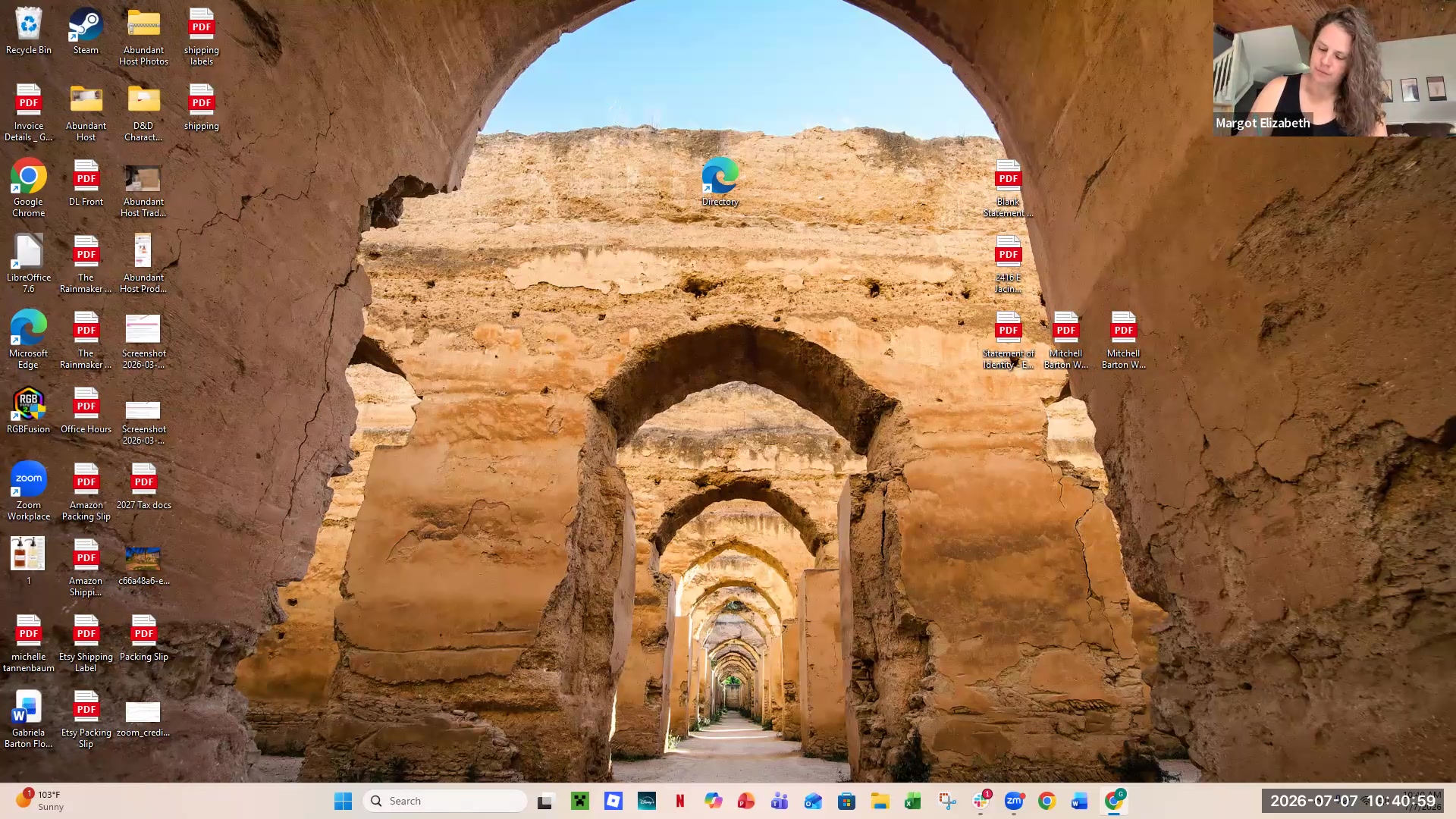Open Outlook from the taskbar

coord(813,801)
